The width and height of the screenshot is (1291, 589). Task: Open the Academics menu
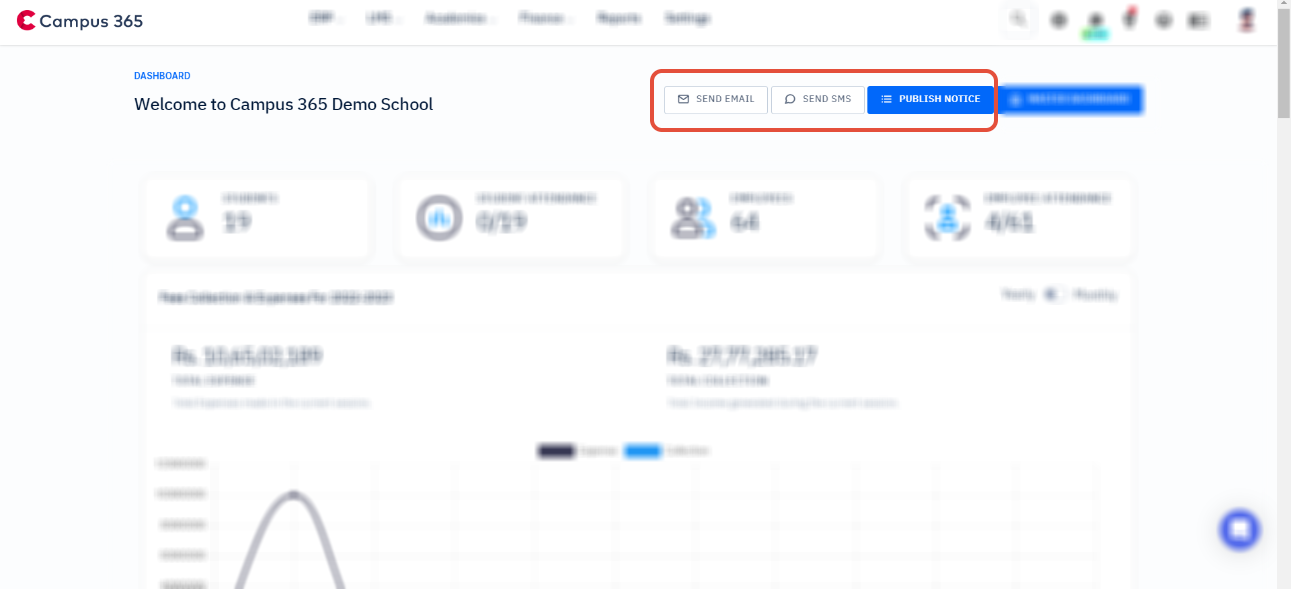[x=460, y=19]
